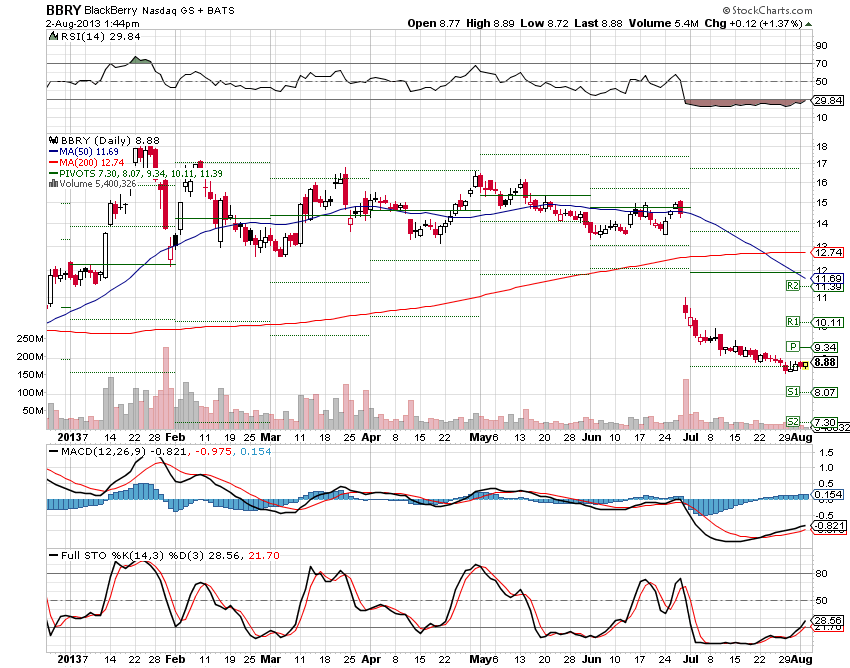Click the yellow-highlighted latest candlestick

(x=806, y=365)
